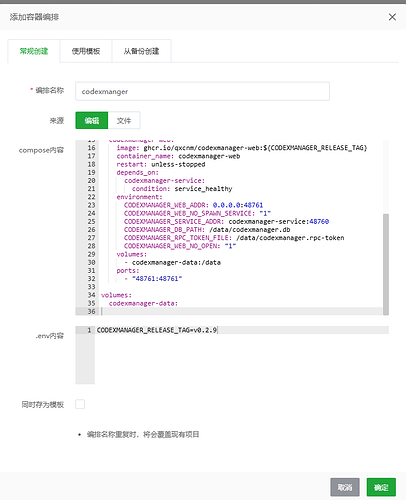This screenshot has height=500, width=406.
Task: Click the container_name: codexmanager-web line
Action: point(178,156)
